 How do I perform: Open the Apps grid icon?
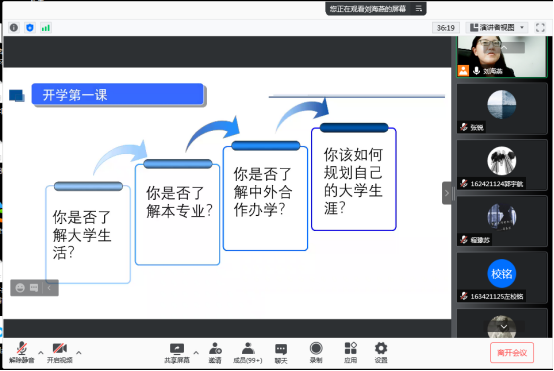point(350,353)
